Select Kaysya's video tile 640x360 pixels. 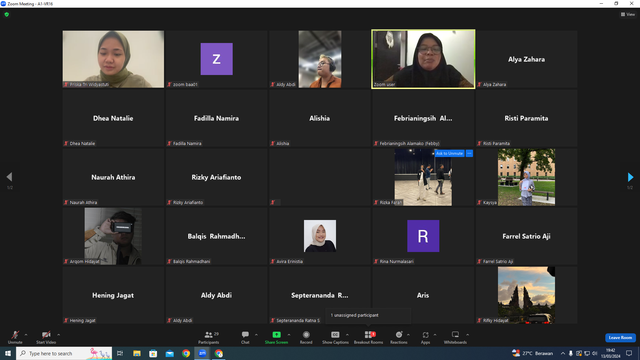click(x=526, y=177)
